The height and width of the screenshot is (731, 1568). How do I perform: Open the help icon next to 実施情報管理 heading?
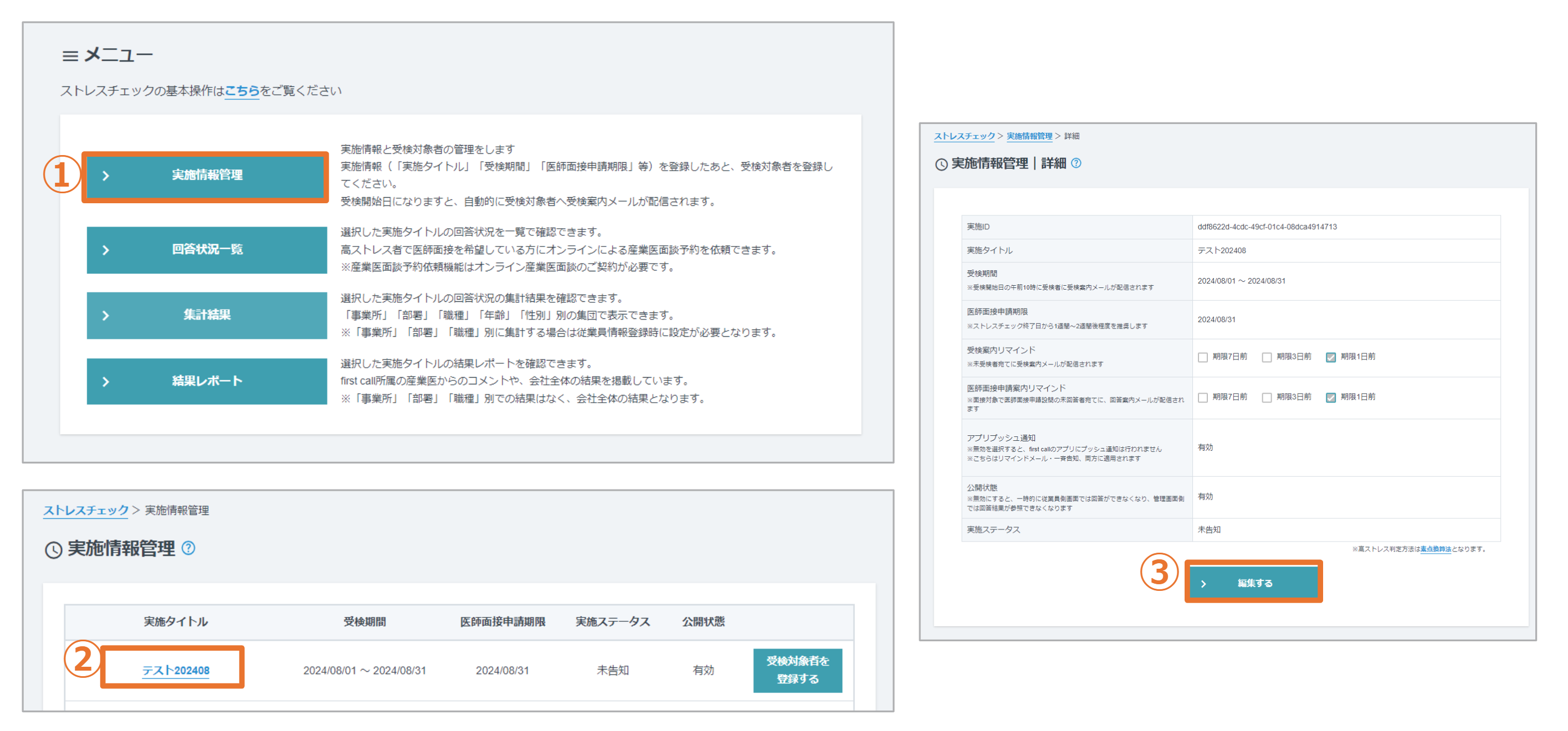pyautogui.click(x=189, y=549)
